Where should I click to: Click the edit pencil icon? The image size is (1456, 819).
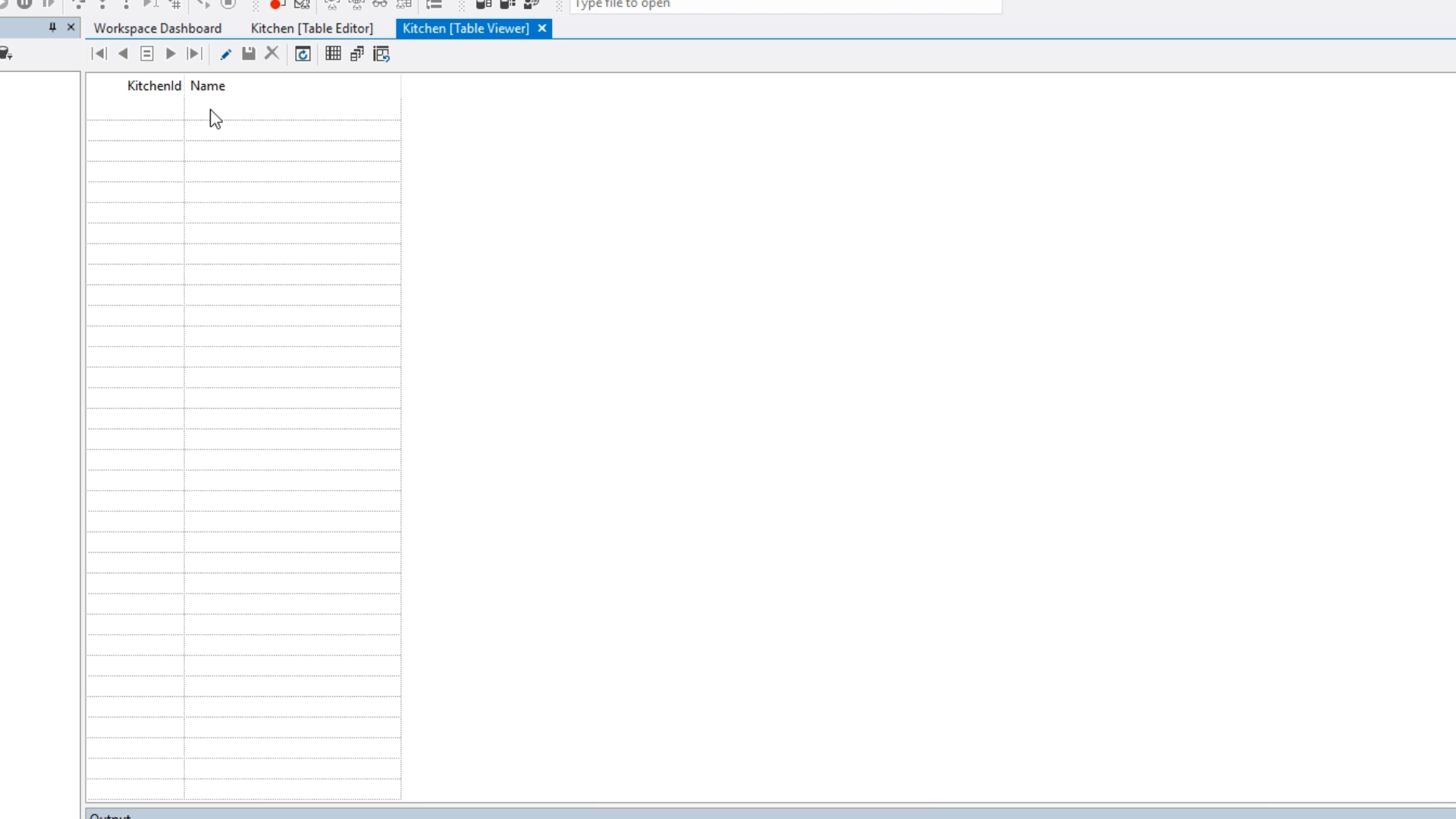click(225, 54)
